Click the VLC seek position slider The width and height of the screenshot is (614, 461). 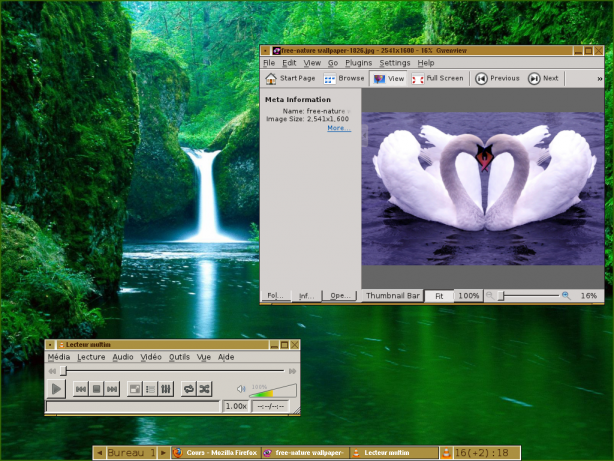[x=173, y=371]
